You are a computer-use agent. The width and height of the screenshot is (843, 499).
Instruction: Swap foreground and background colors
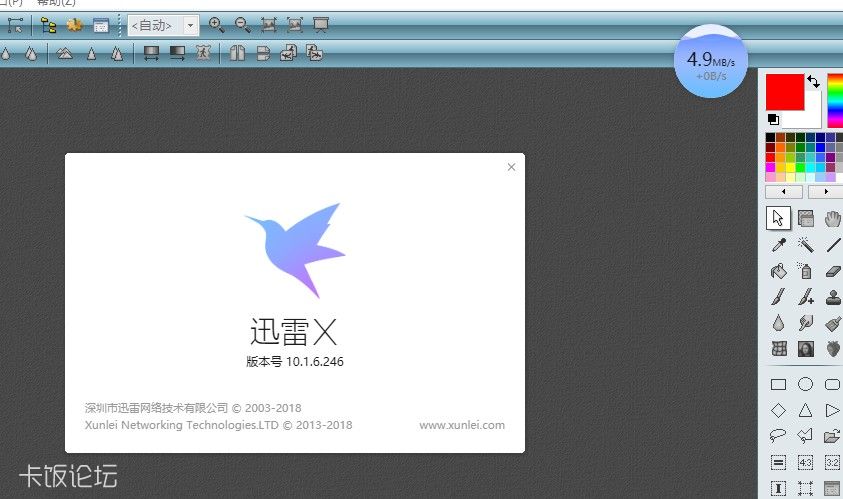coord(813,81)
